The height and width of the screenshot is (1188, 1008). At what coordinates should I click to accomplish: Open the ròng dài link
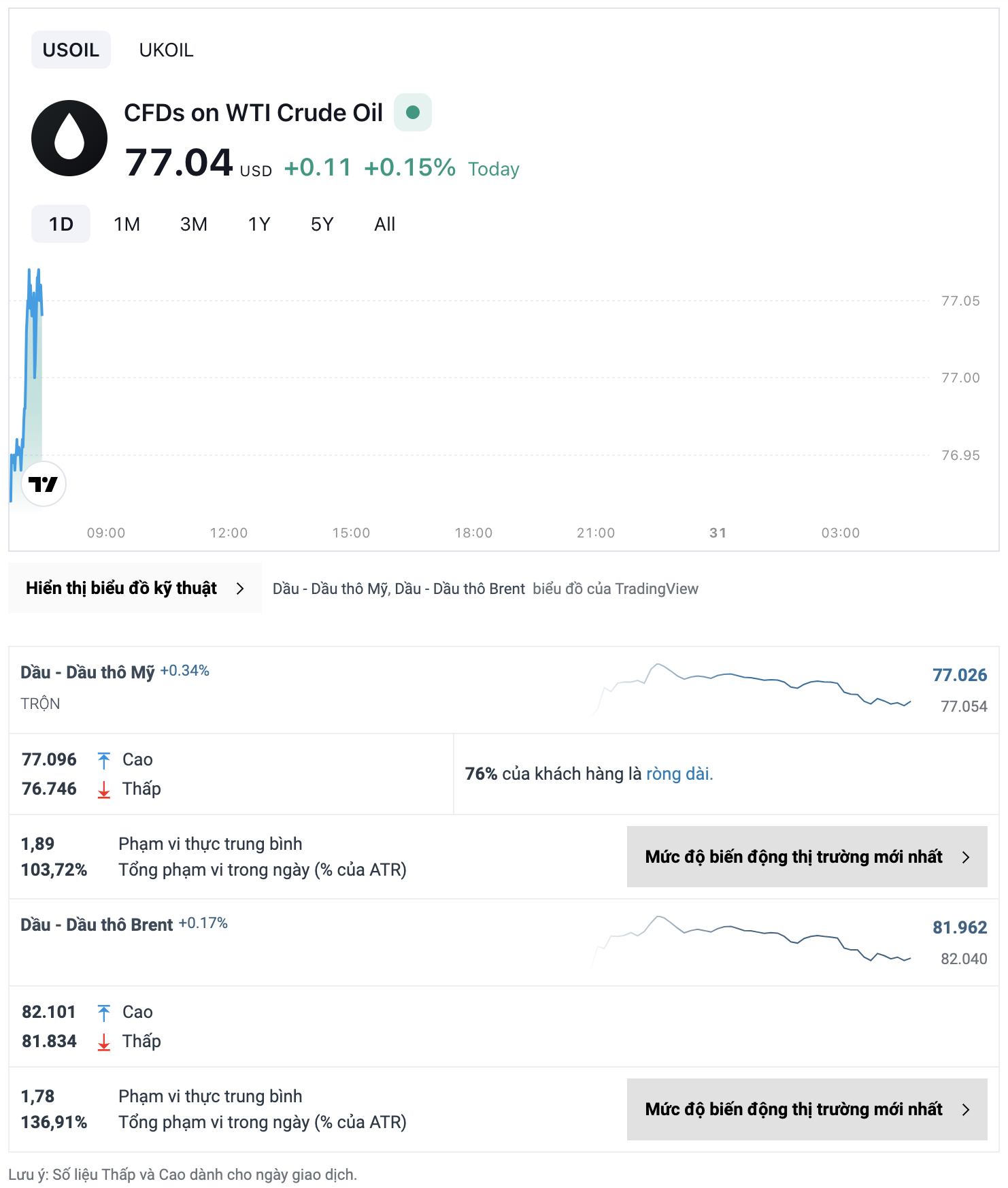pyautogui.click(x=679, y=774)
